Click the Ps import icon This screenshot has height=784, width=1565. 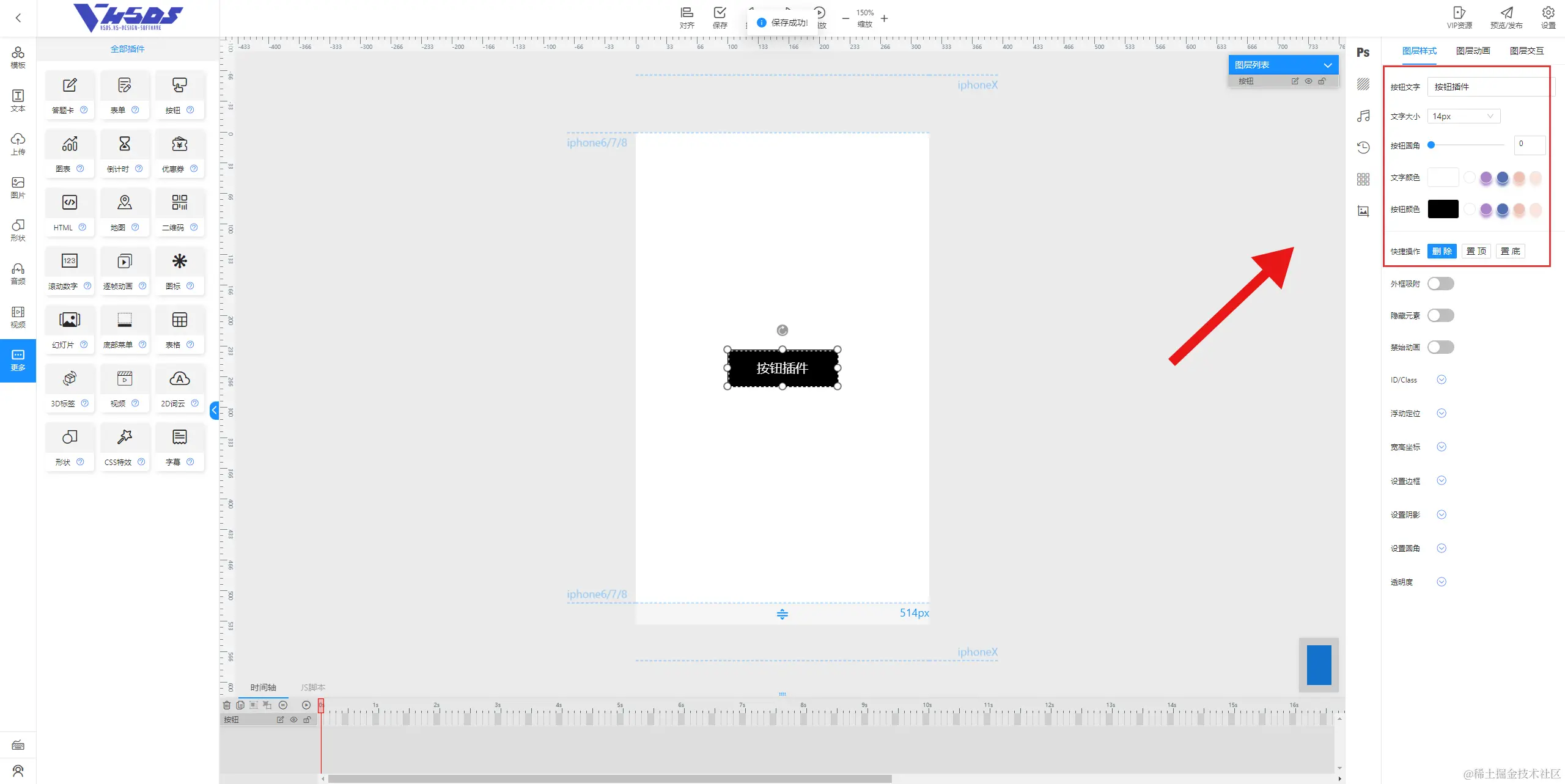coord(1363,53)
